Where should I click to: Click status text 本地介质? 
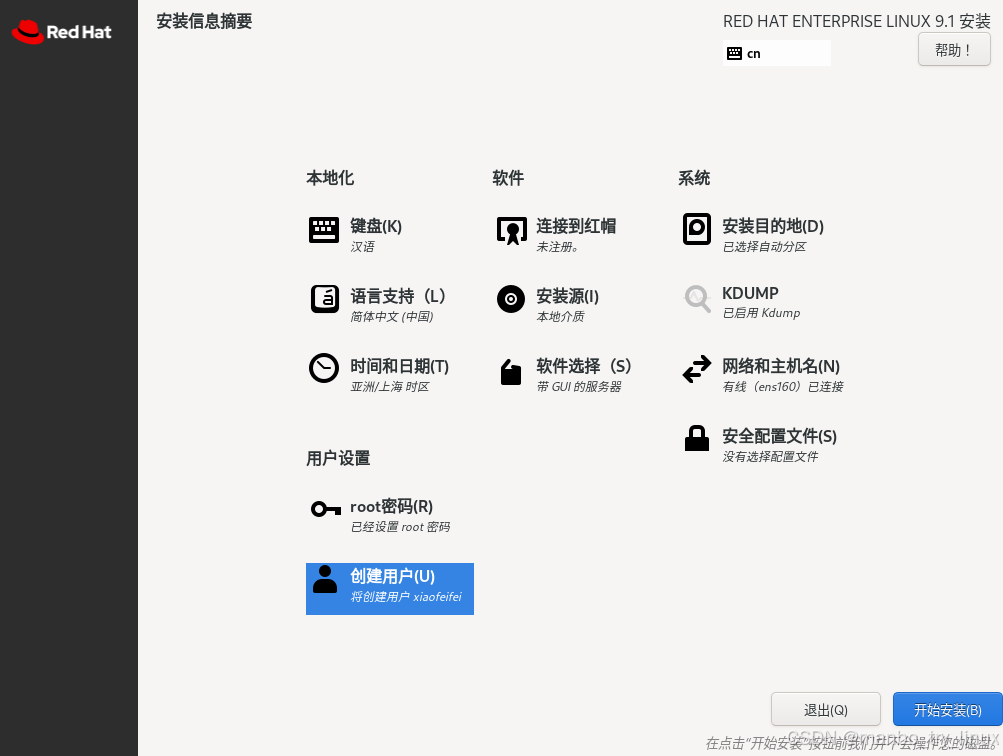(x=560, y=317)
